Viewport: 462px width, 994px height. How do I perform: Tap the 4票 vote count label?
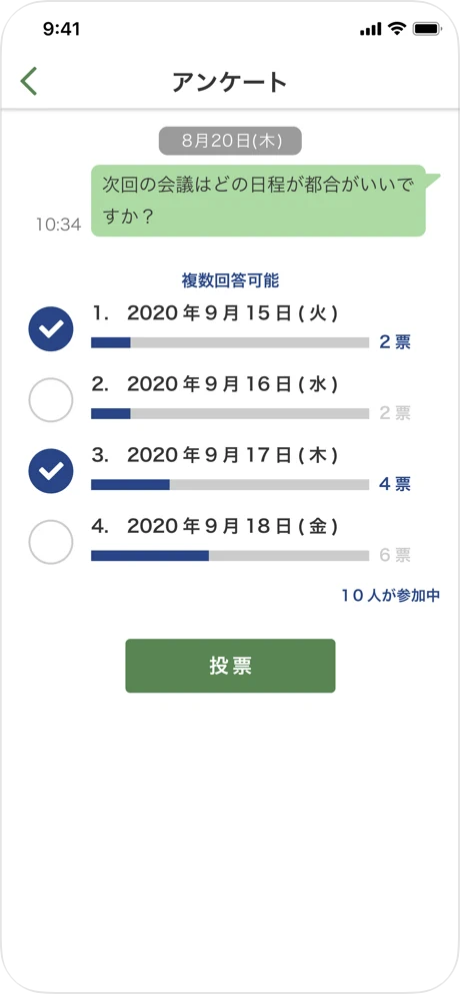[x=395, y=484]
